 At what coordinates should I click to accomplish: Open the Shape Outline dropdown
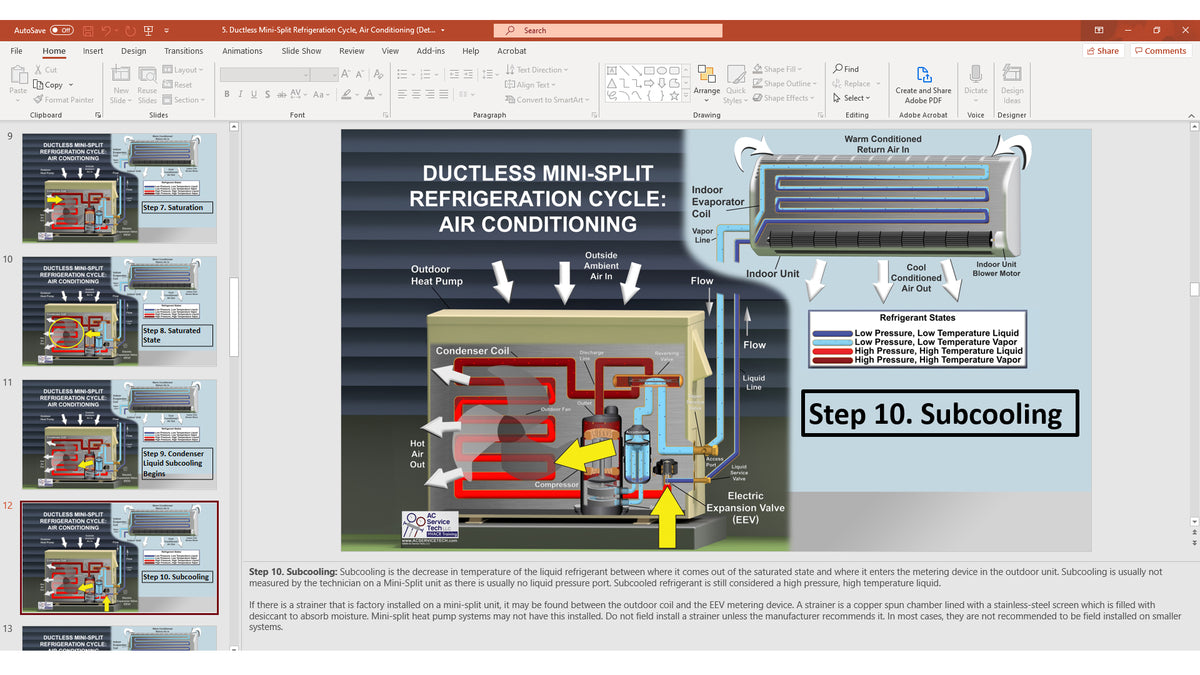tap(784, 84)
